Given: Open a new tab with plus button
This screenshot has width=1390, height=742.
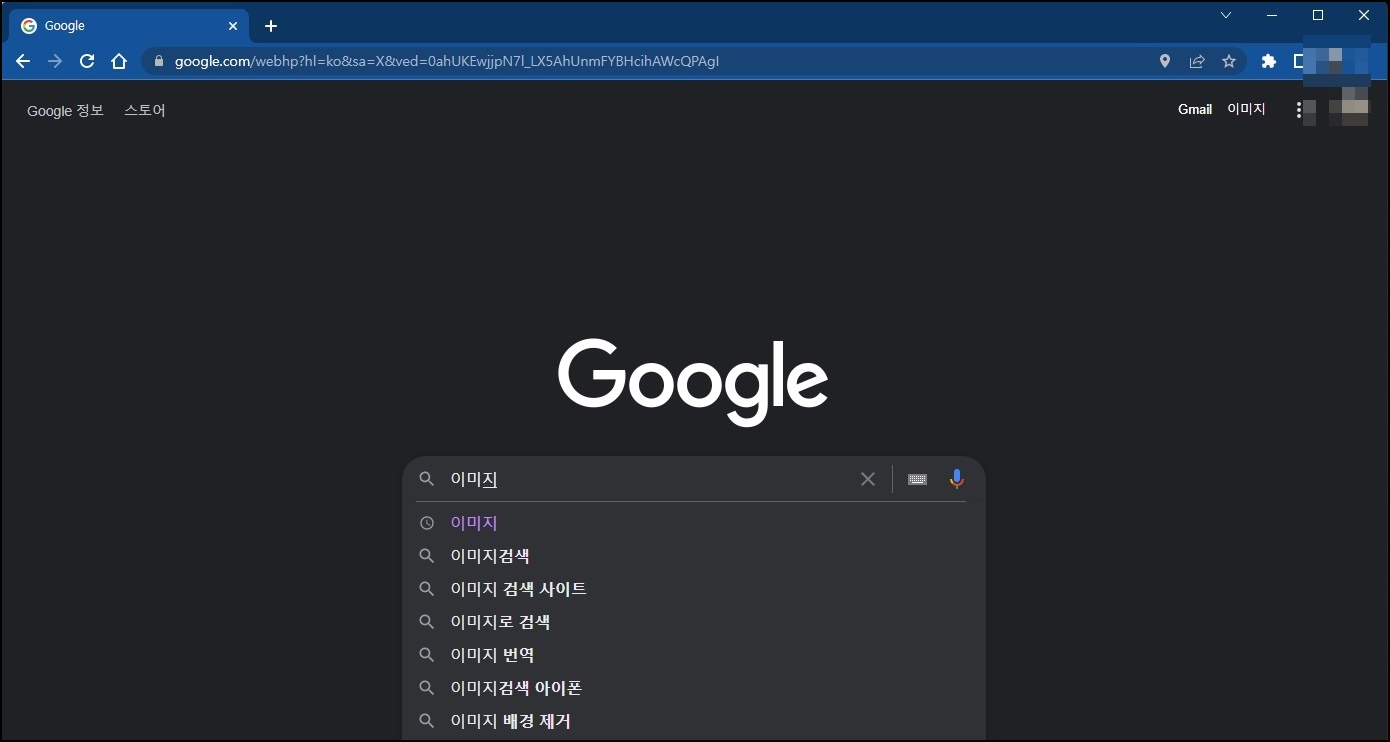Looking at the screenshot, I should point(271,26).
